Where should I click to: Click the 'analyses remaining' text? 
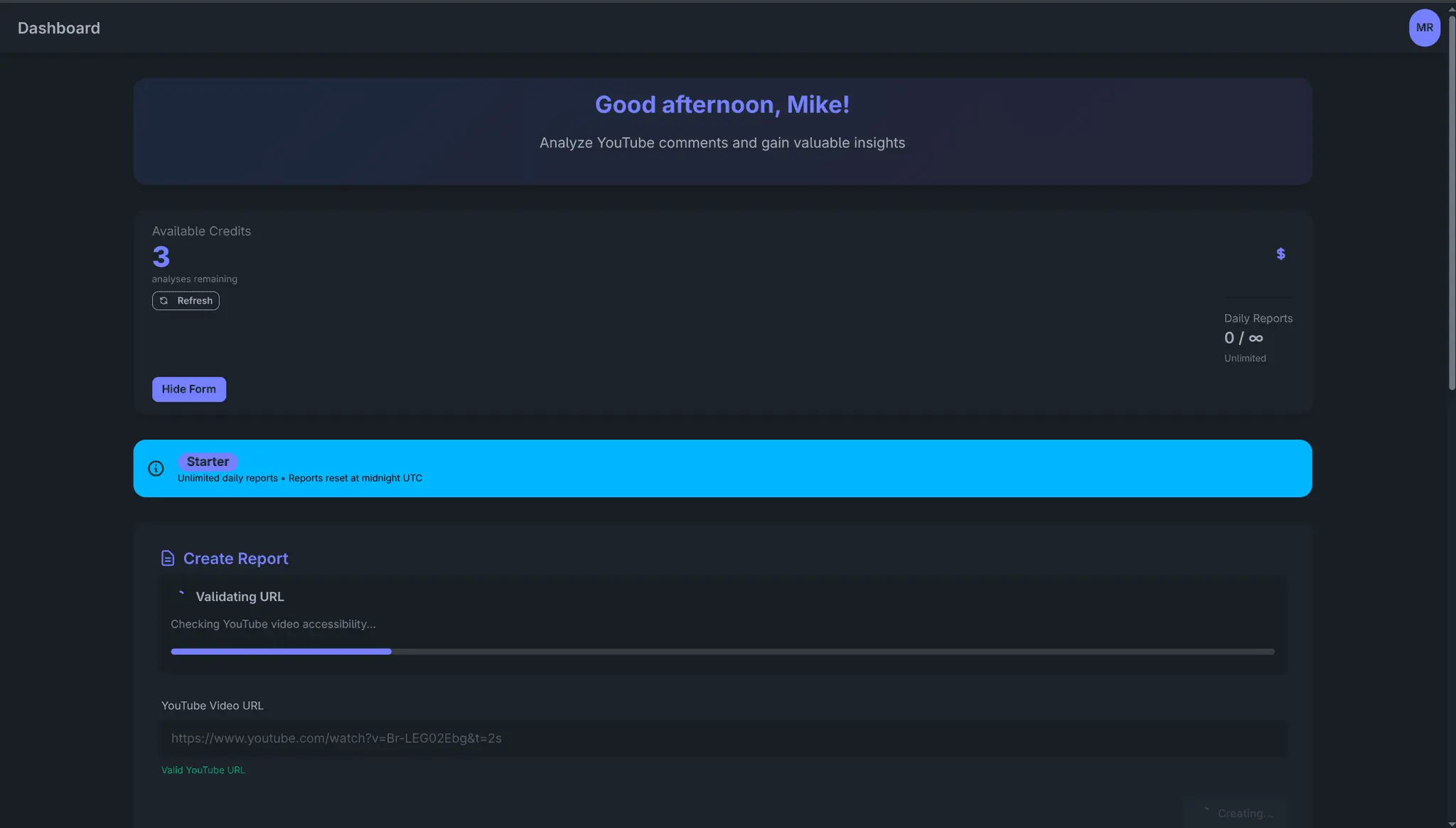point(195,279)
